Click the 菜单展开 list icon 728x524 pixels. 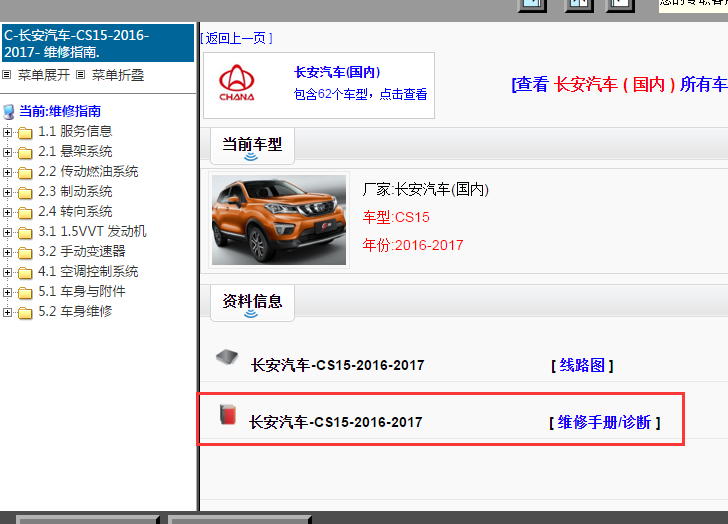tap(6, 74)
